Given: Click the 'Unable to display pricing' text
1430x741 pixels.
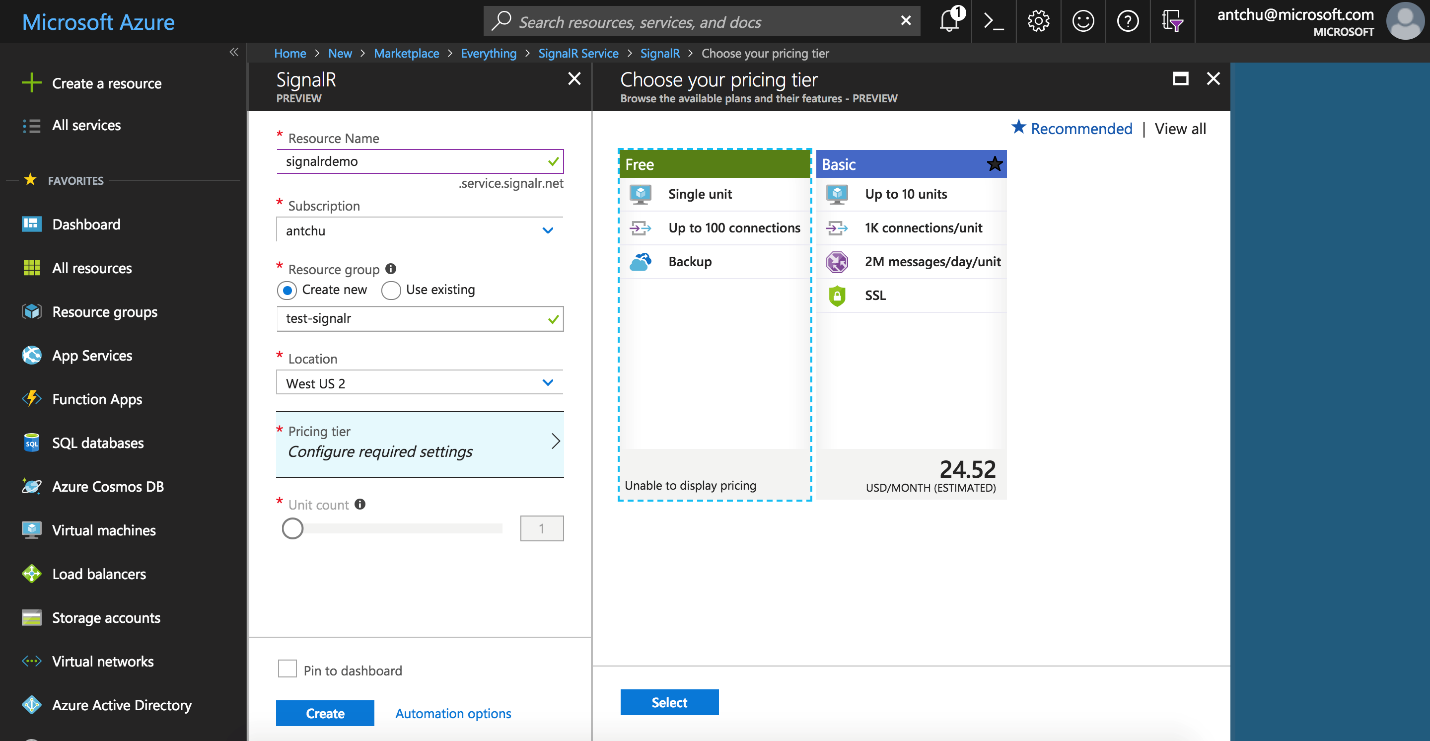Looking at the screenshot, I should coord(691,486).
